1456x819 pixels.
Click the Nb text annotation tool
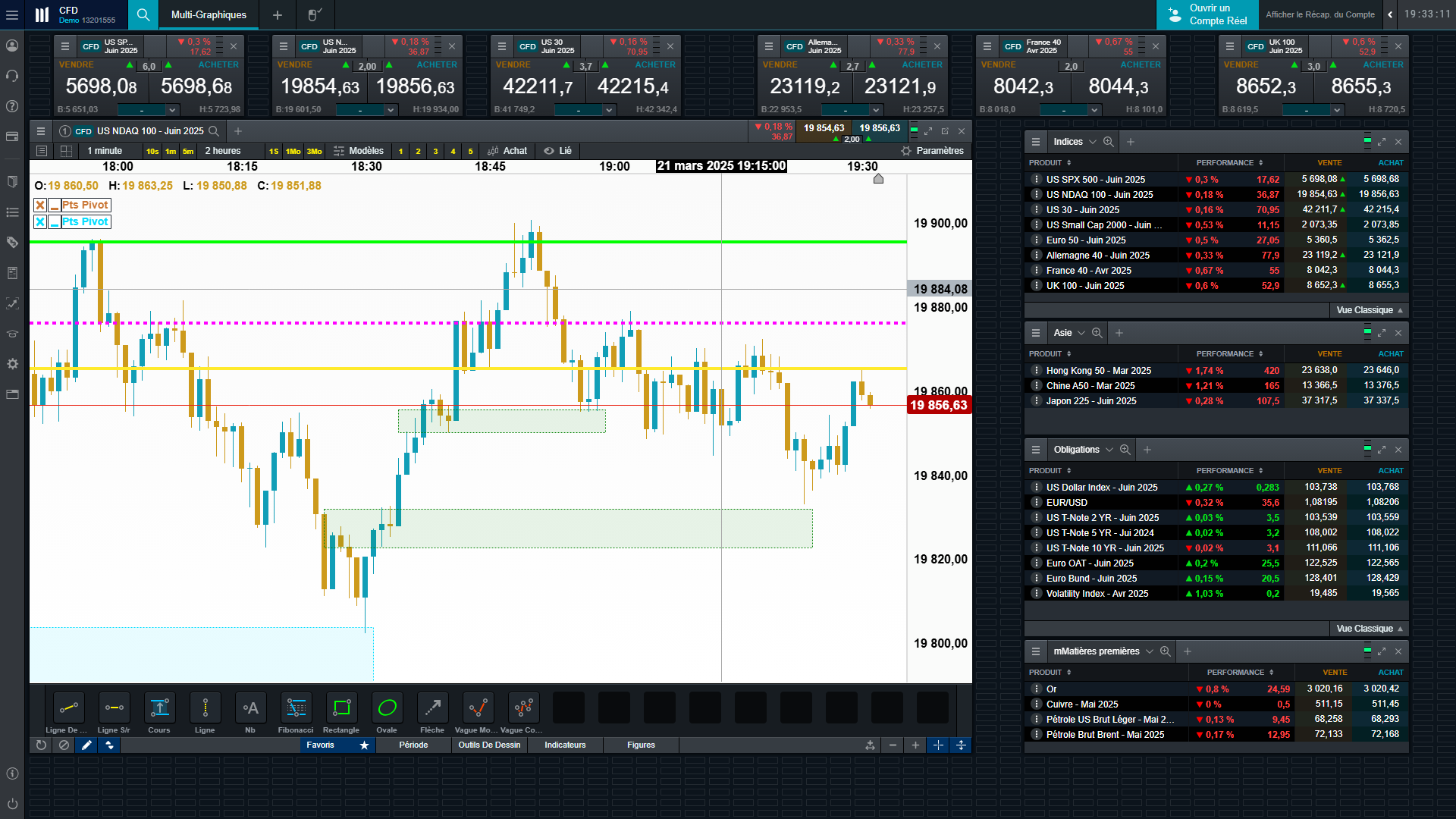click(x=250, y=708)
